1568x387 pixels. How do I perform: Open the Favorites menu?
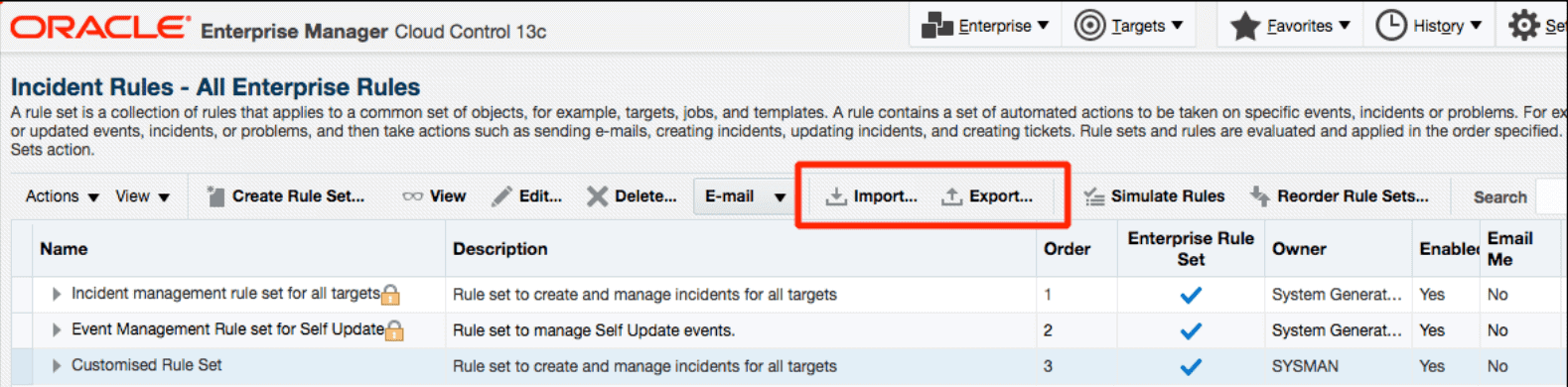point(1290,26)
